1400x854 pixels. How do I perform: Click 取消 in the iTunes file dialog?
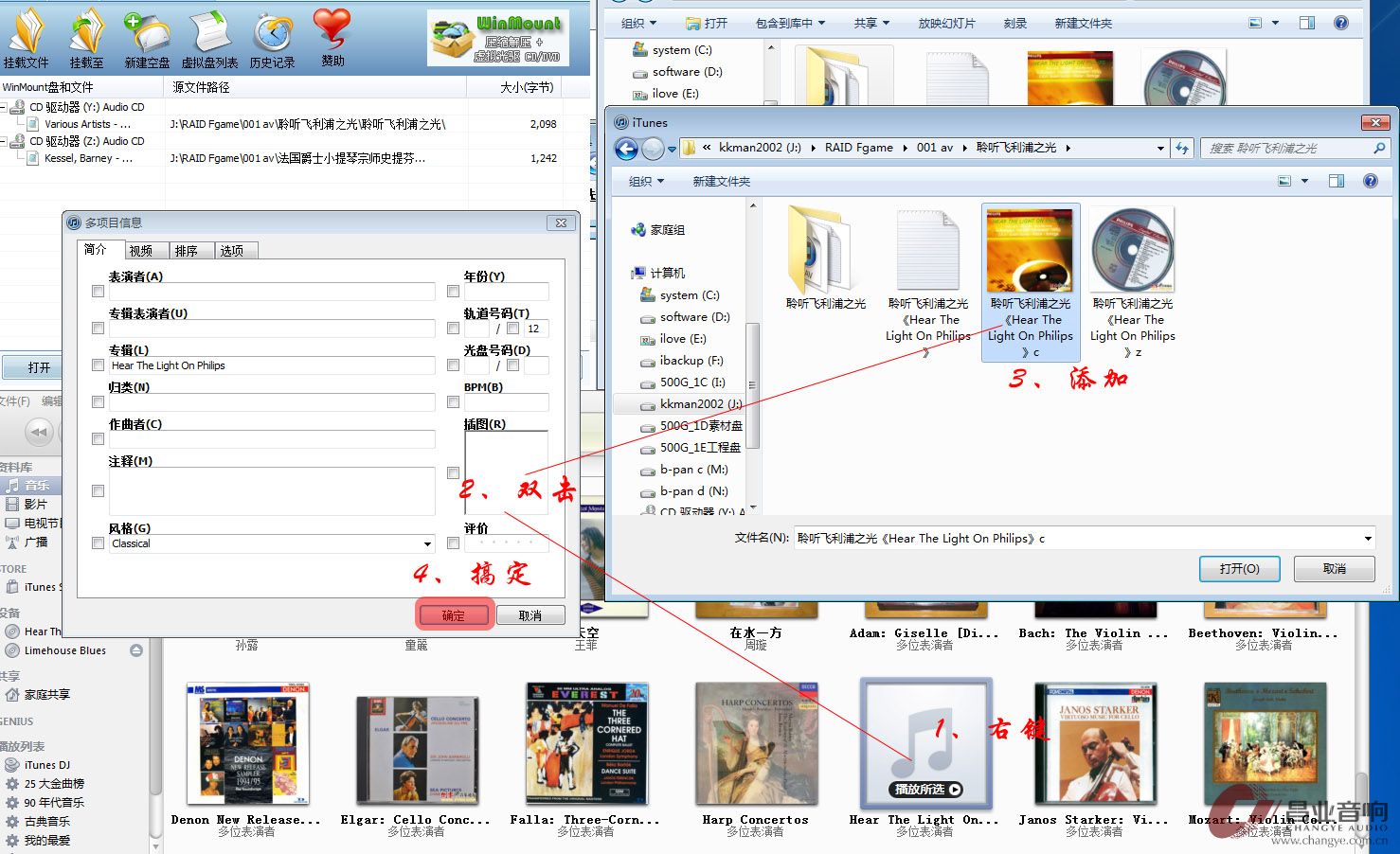(x=1335, y=568)
